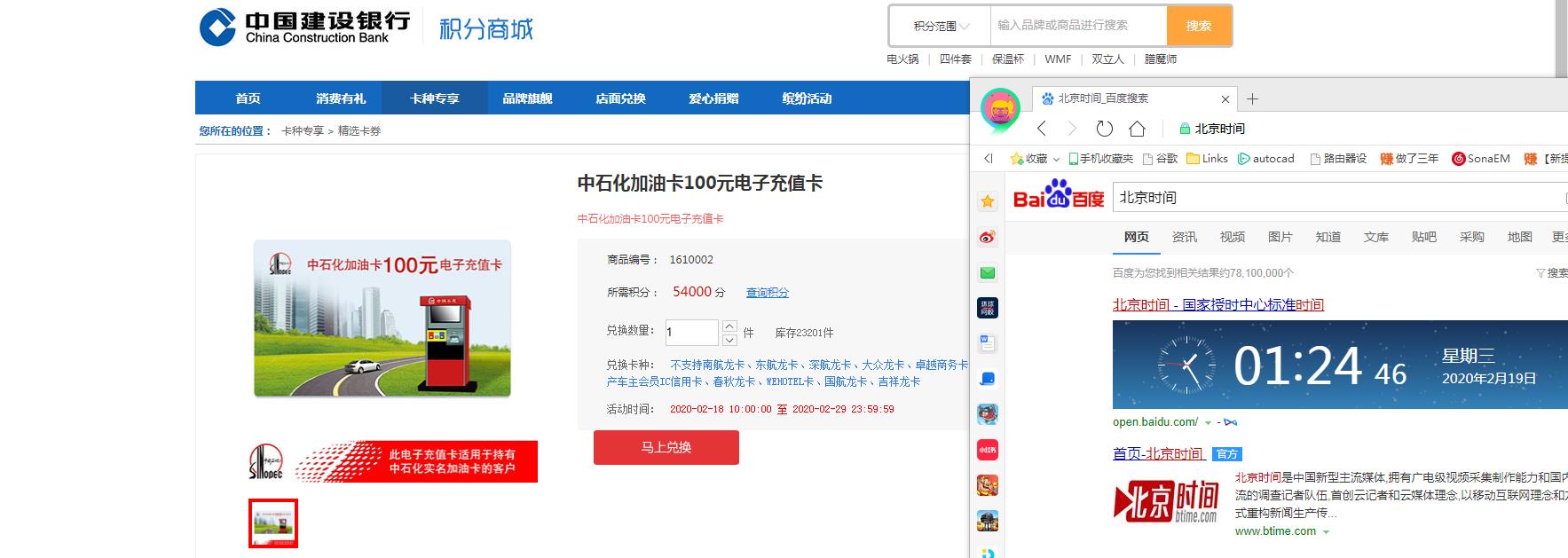Open the 环球网校 sidebar icon
This screenshot has height=558, width=1568.
click(988, 308)
